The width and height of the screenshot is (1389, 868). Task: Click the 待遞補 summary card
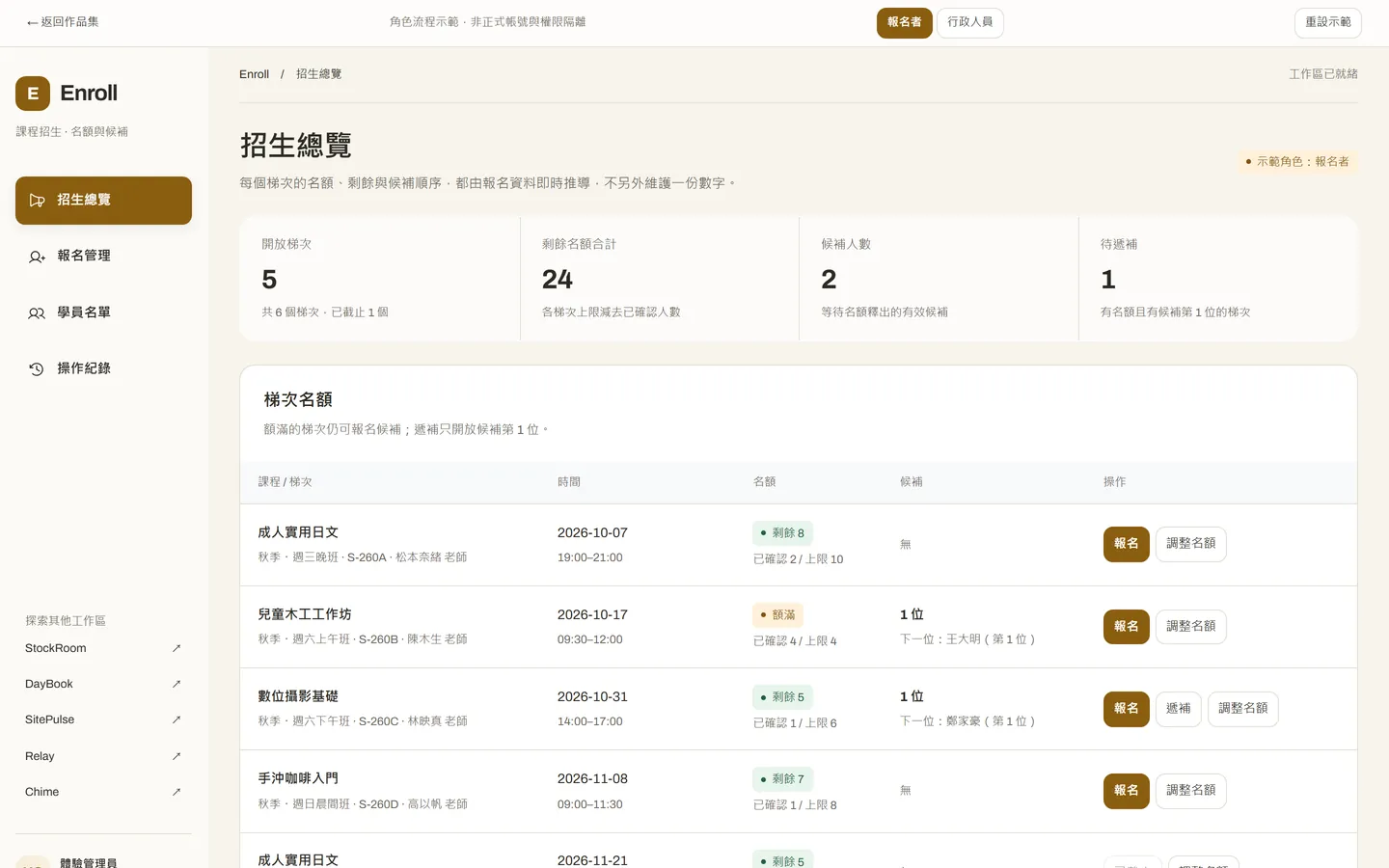1218,279
